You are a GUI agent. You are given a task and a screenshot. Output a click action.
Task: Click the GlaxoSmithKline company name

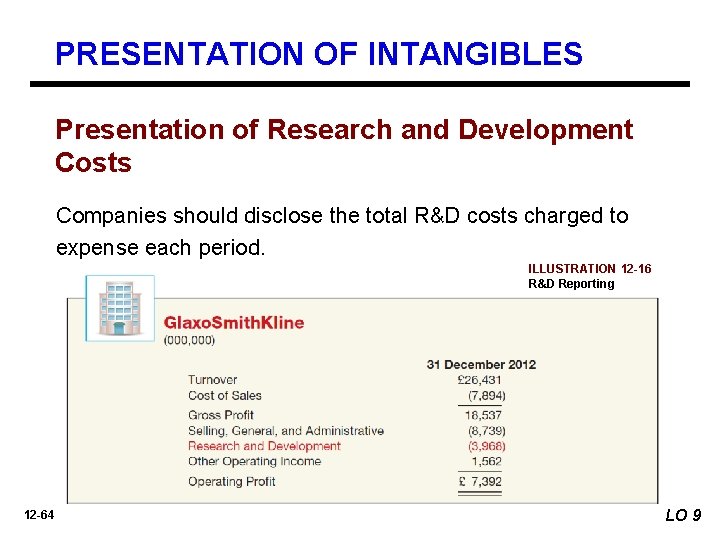(234, 322)
